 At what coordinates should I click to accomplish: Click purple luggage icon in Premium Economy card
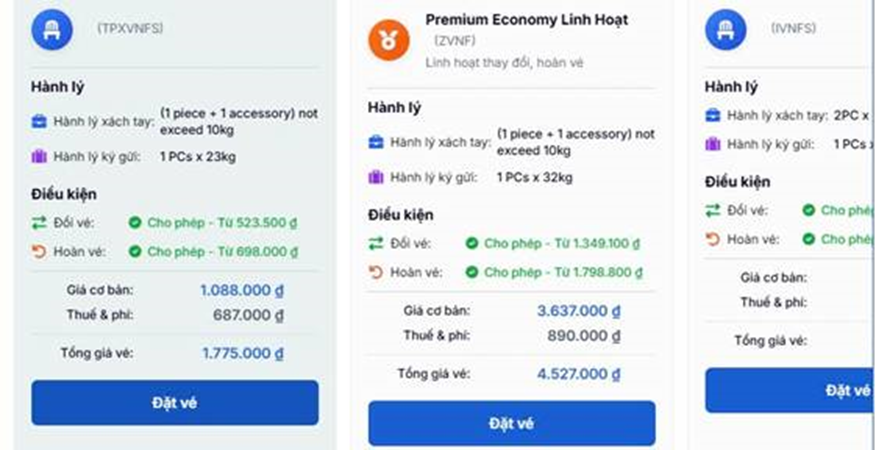pos(376,177)
